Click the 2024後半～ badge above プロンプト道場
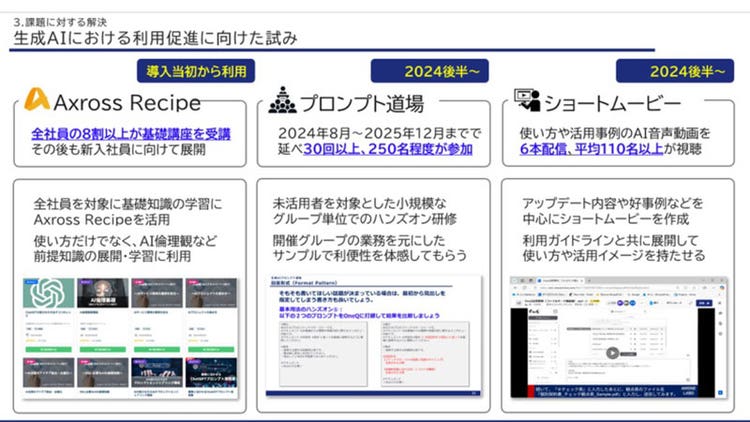This screenshot has width=750, height=422. 430,71
